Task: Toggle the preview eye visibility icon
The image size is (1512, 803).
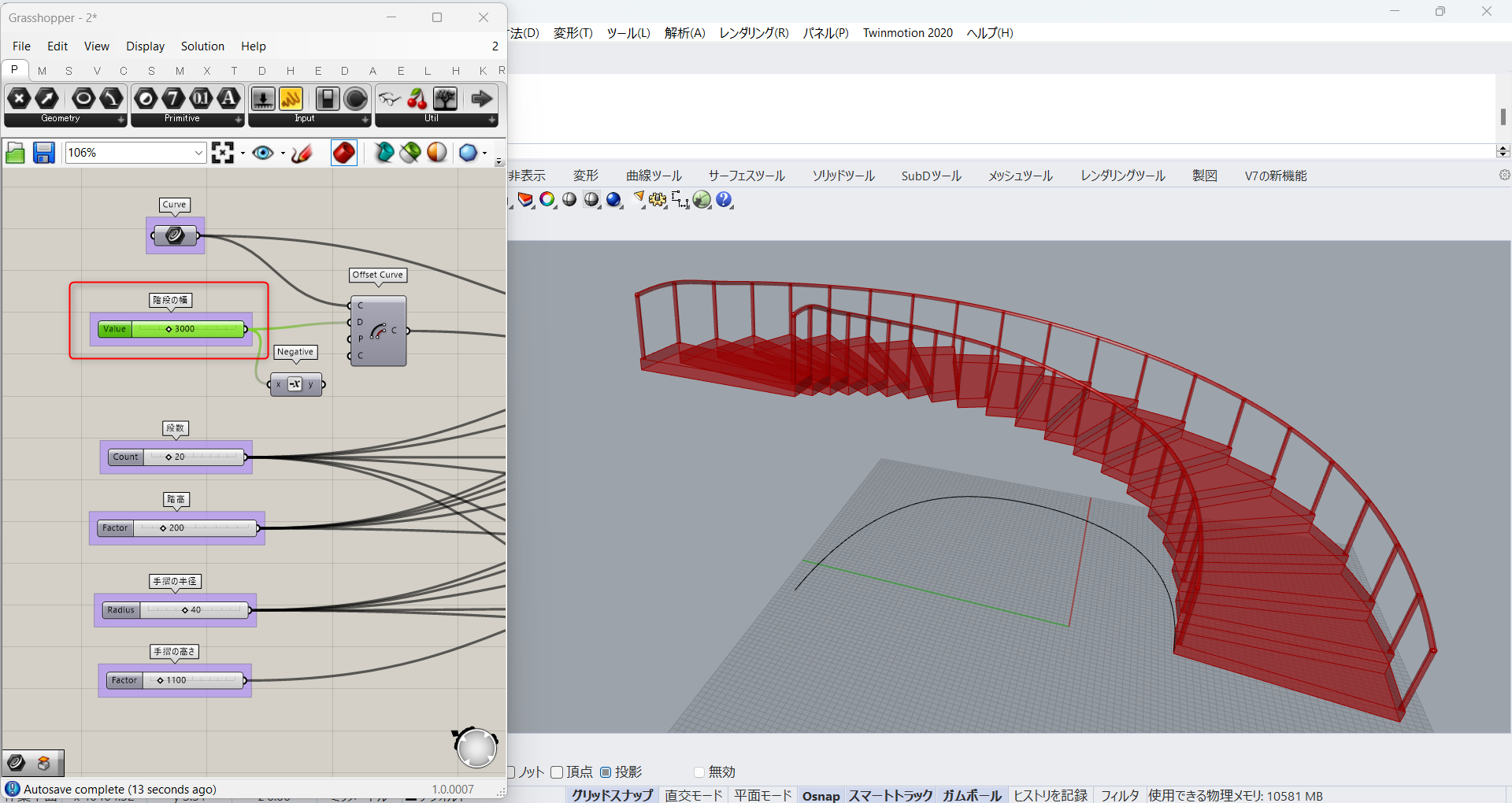Action: point(263,153)
